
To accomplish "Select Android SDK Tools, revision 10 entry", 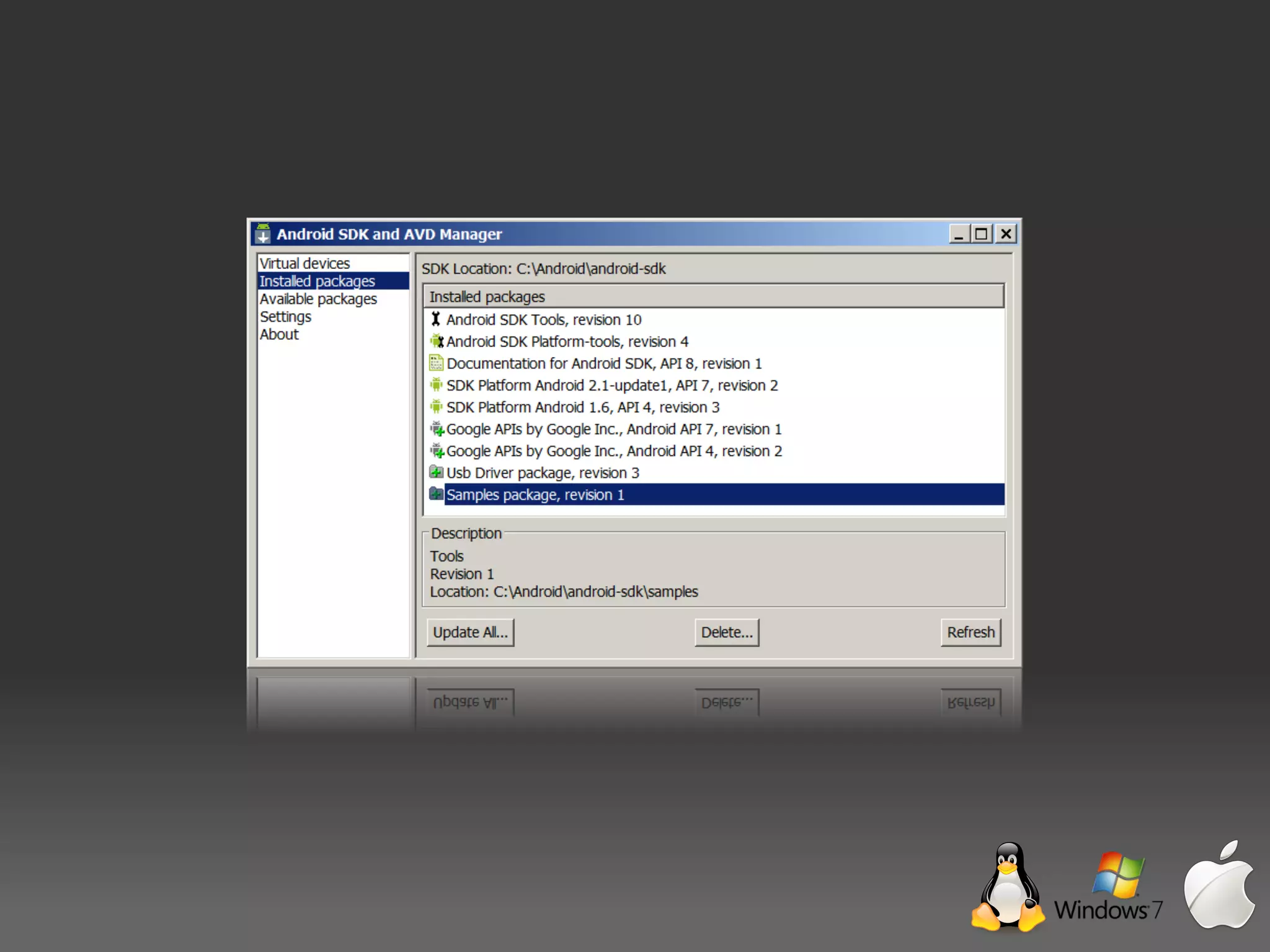I will (x=544, y=320).
